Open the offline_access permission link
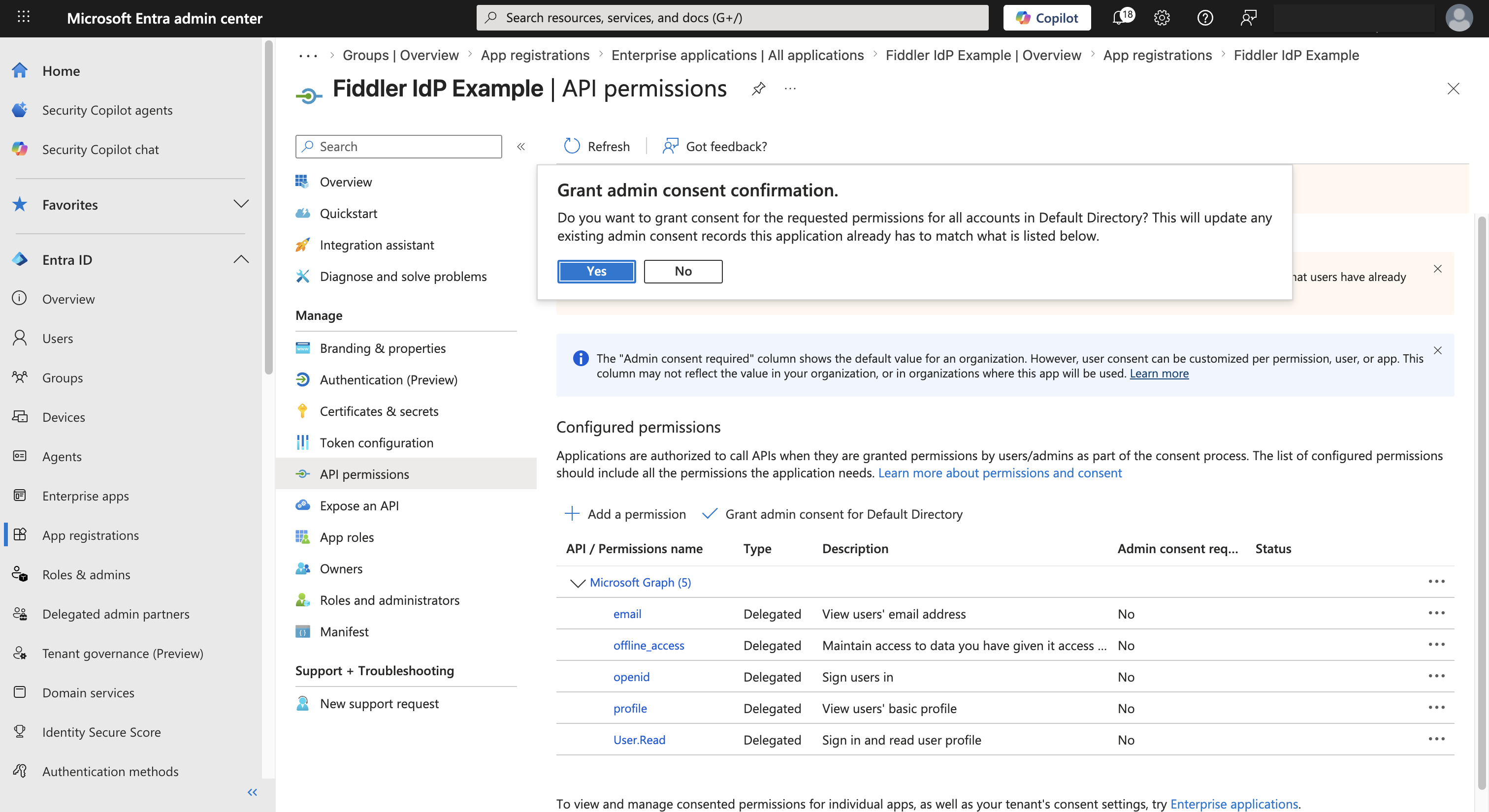The image size is (1489, 812). 648,645
